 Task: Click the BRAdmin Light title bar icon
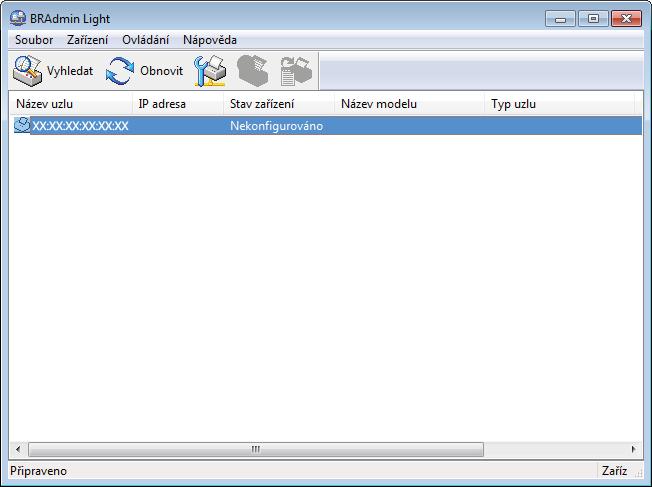17,18
